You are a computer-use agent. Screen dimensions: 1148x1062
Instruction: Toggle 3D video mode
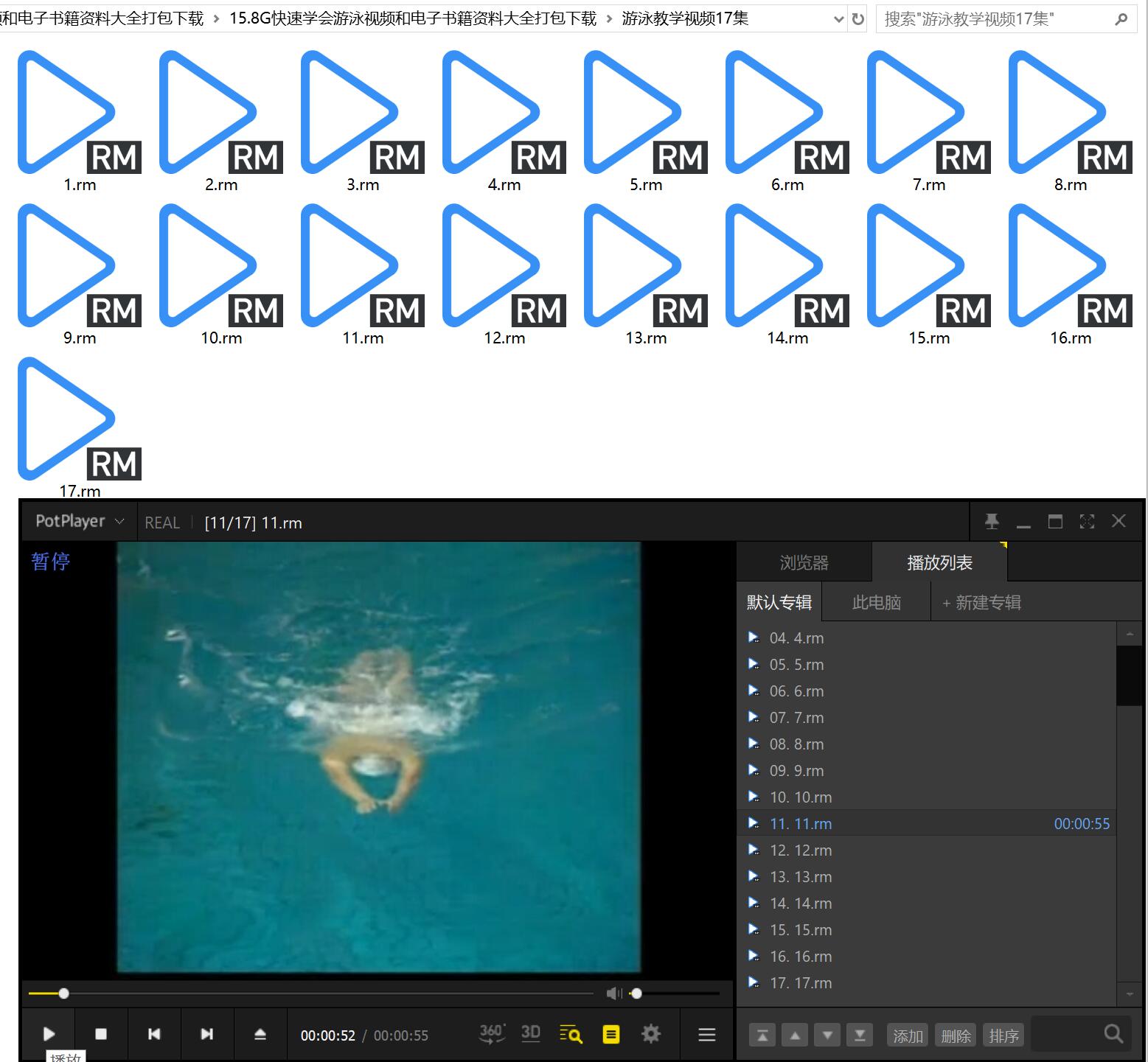pos(531,1033)
